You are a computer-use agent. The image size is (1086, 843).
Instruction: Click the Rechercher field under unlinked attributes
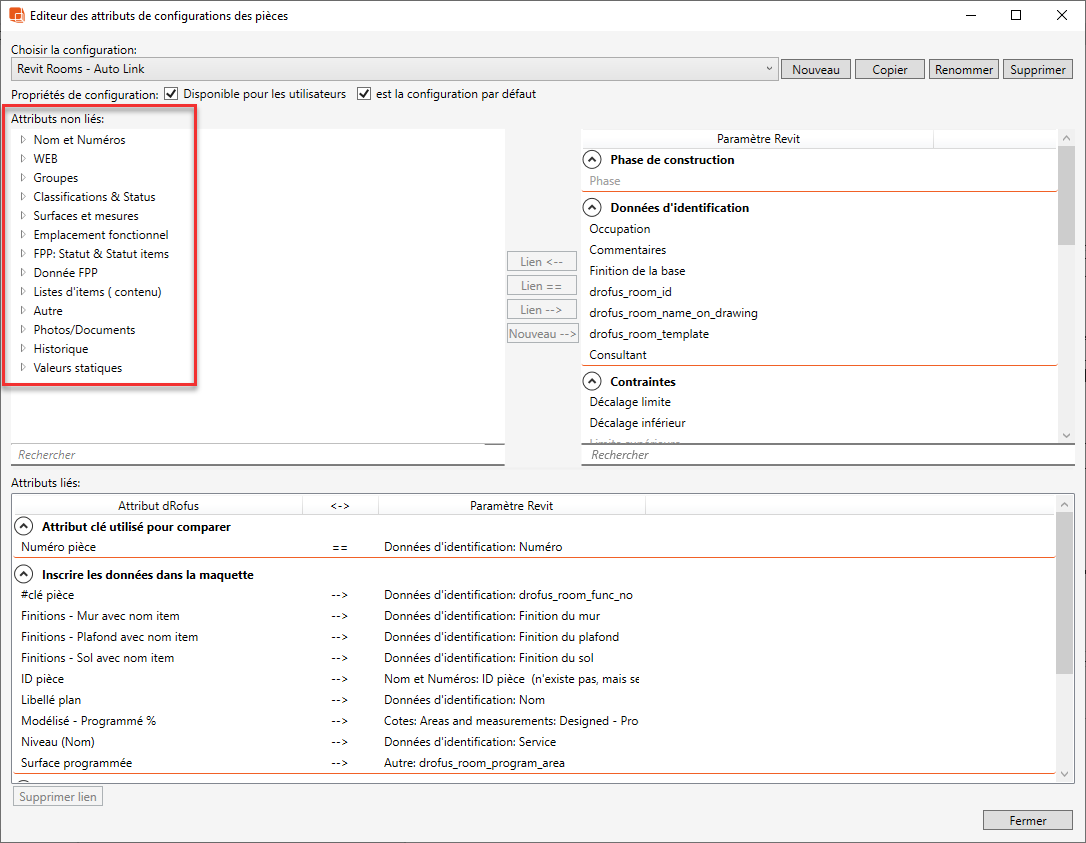coord(257,455)
